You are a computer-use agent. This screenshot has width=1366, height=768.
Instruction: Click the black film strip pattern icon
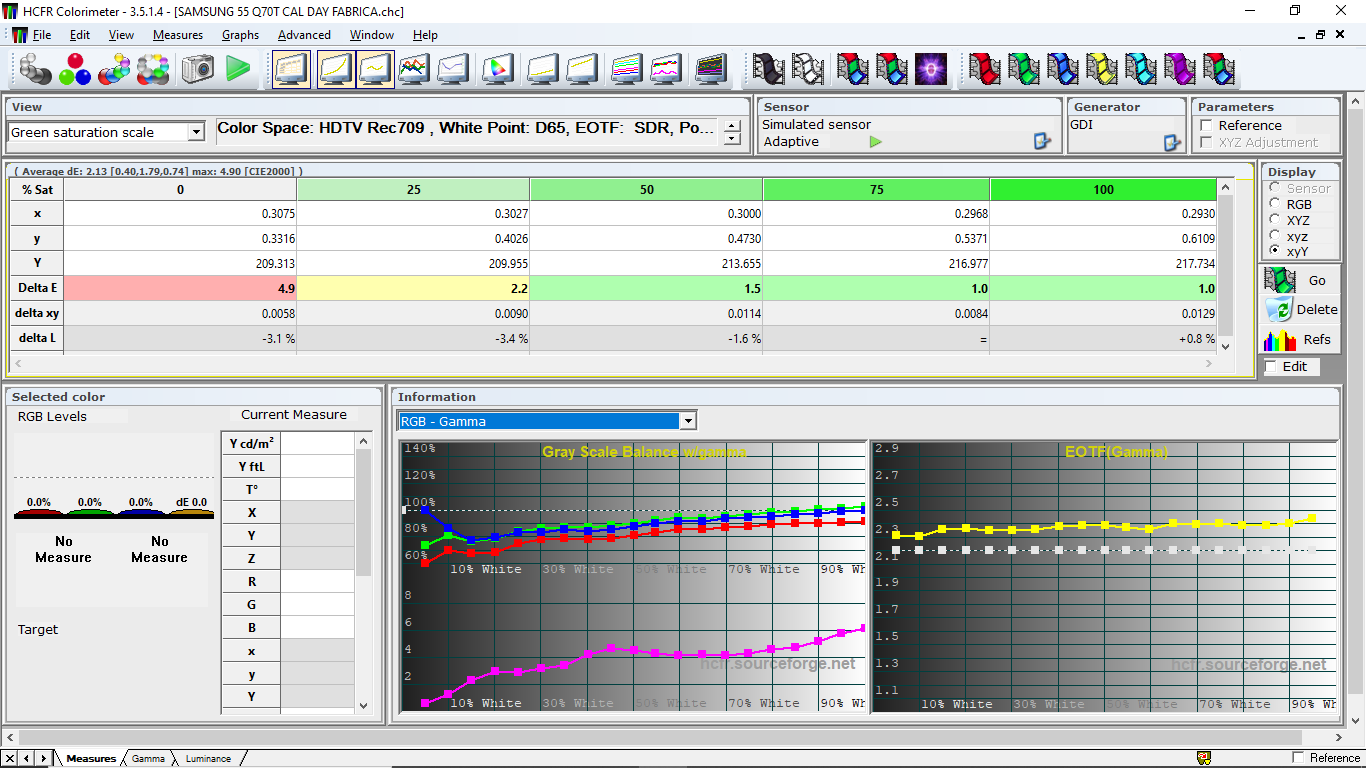pyautogui.click(x=769, y=69)
